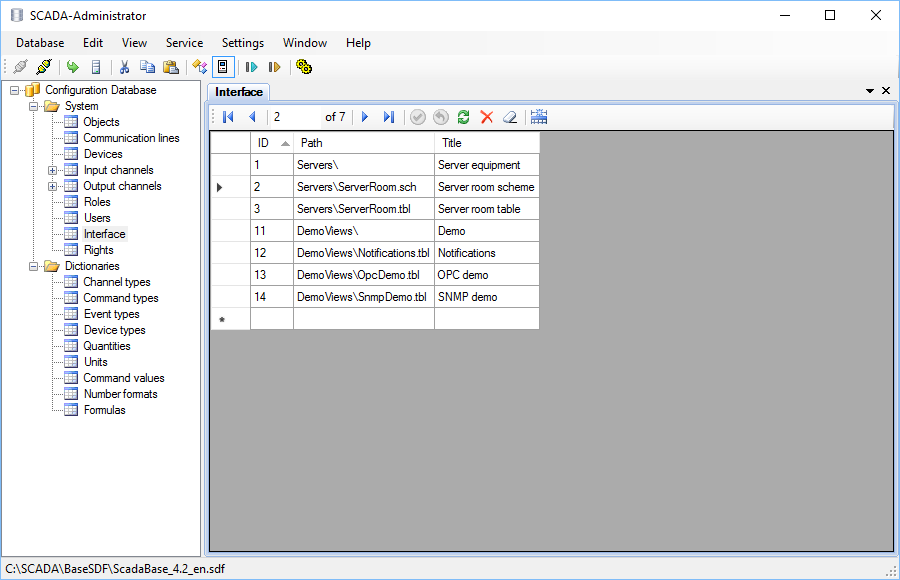
Task: Click the blue play toolbar icon
Action: pyautogui.click(x=251, y=67)
